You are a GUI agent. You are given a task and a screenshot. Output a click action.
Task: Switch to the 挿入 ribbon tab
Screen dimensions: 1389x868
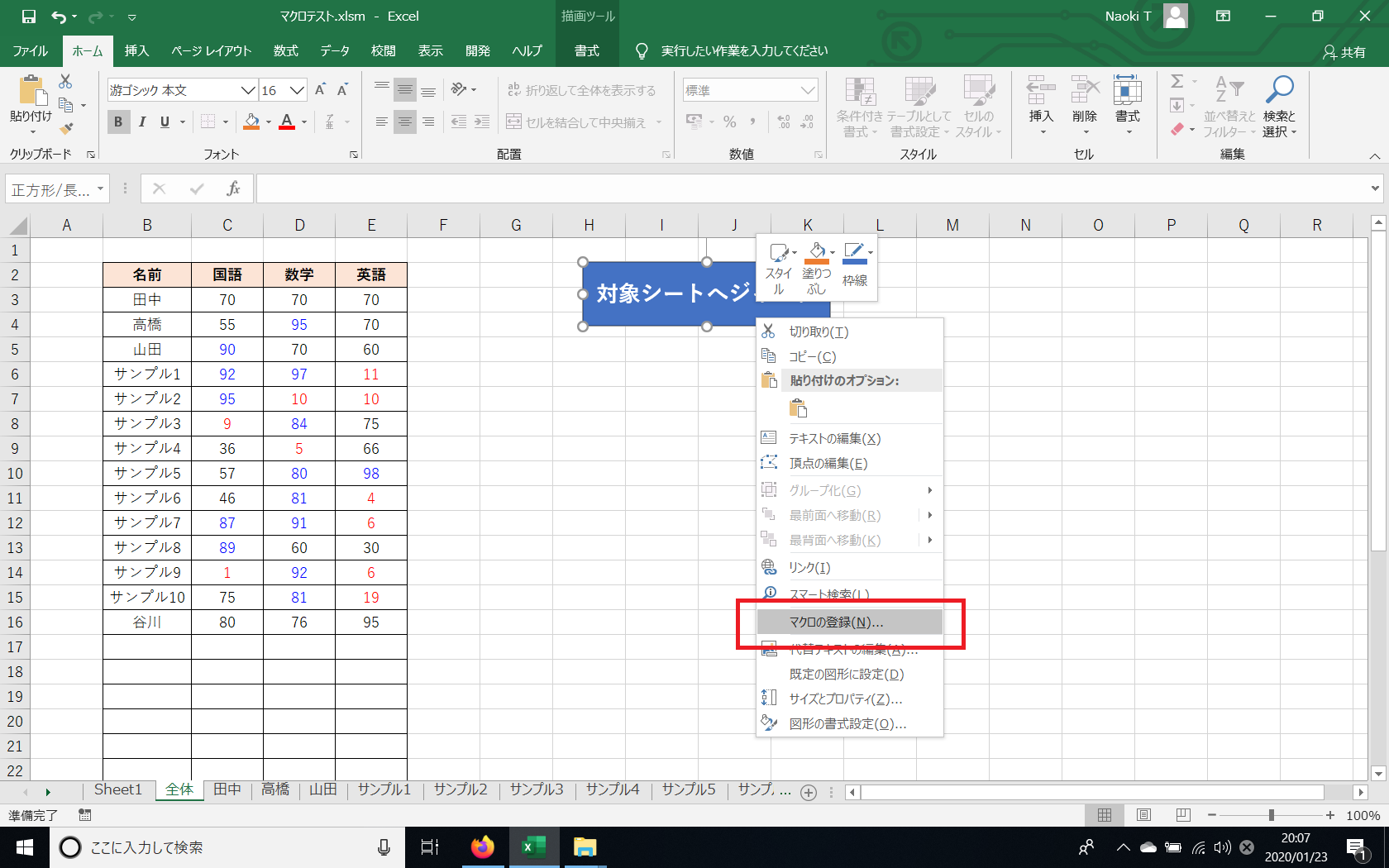(136, 50)
